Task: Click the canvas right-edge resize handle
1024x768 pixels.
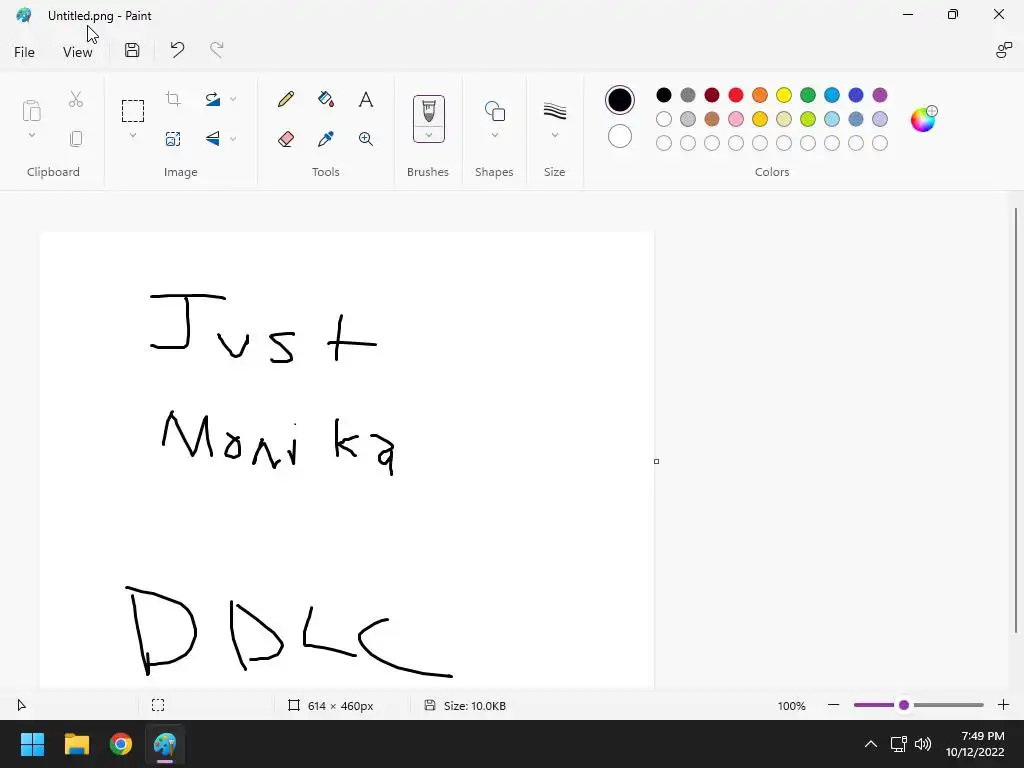Action: click(656, 461)
